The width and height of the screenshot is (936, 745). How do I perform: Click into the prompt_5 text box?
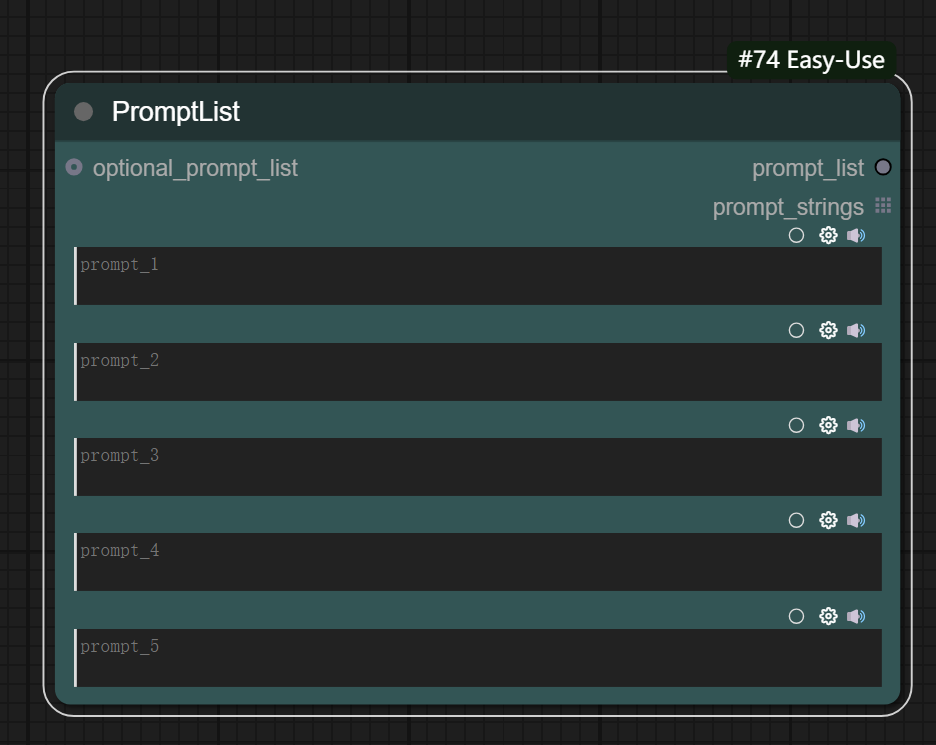point(478,658)
